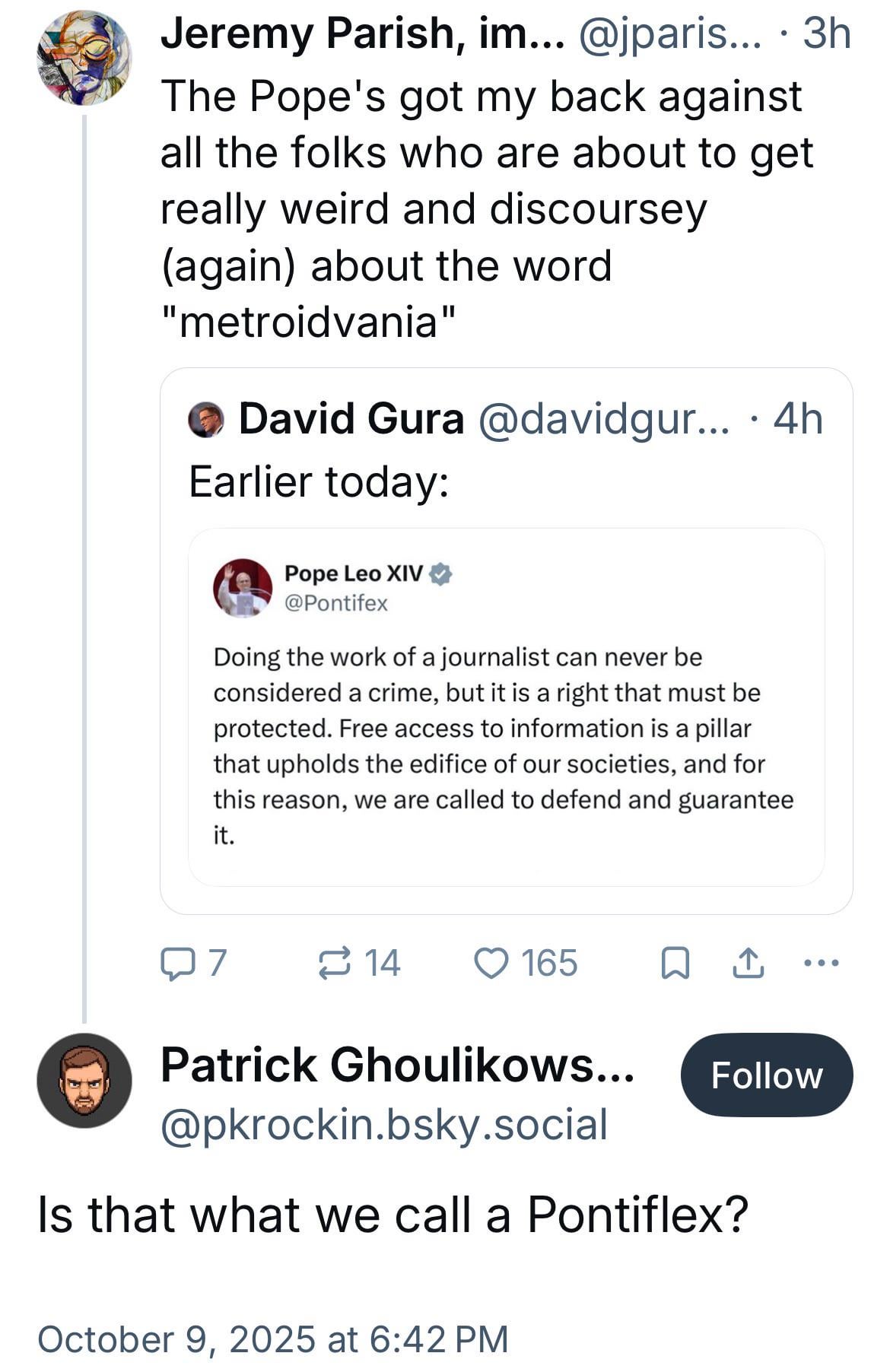Open the @pkrockin.bsky.social handle link

384,1124
